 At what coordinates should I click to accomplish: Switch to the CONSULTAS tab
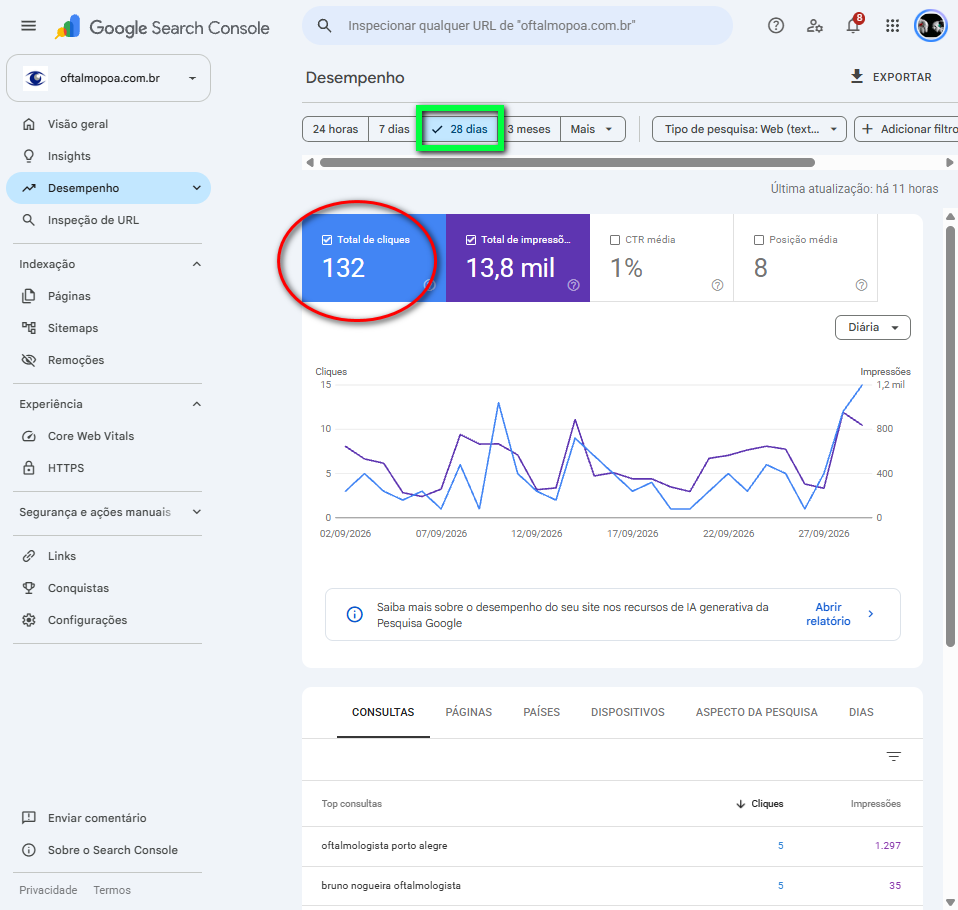point(383,712)
